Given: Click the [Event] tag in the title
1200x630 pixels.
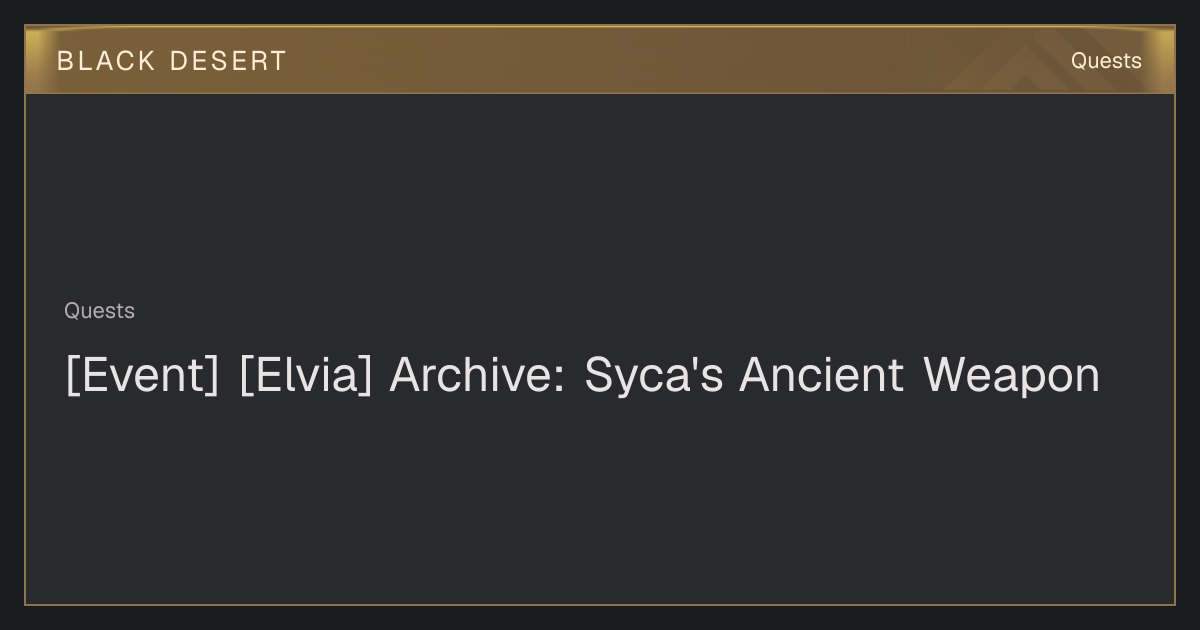Looking at the screenshot, I should 142,376.
